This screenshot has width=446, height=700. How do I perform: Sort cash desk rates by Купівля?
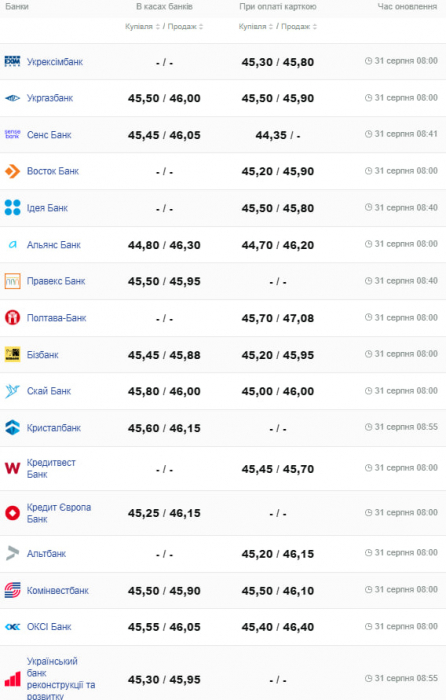point(142,27)
